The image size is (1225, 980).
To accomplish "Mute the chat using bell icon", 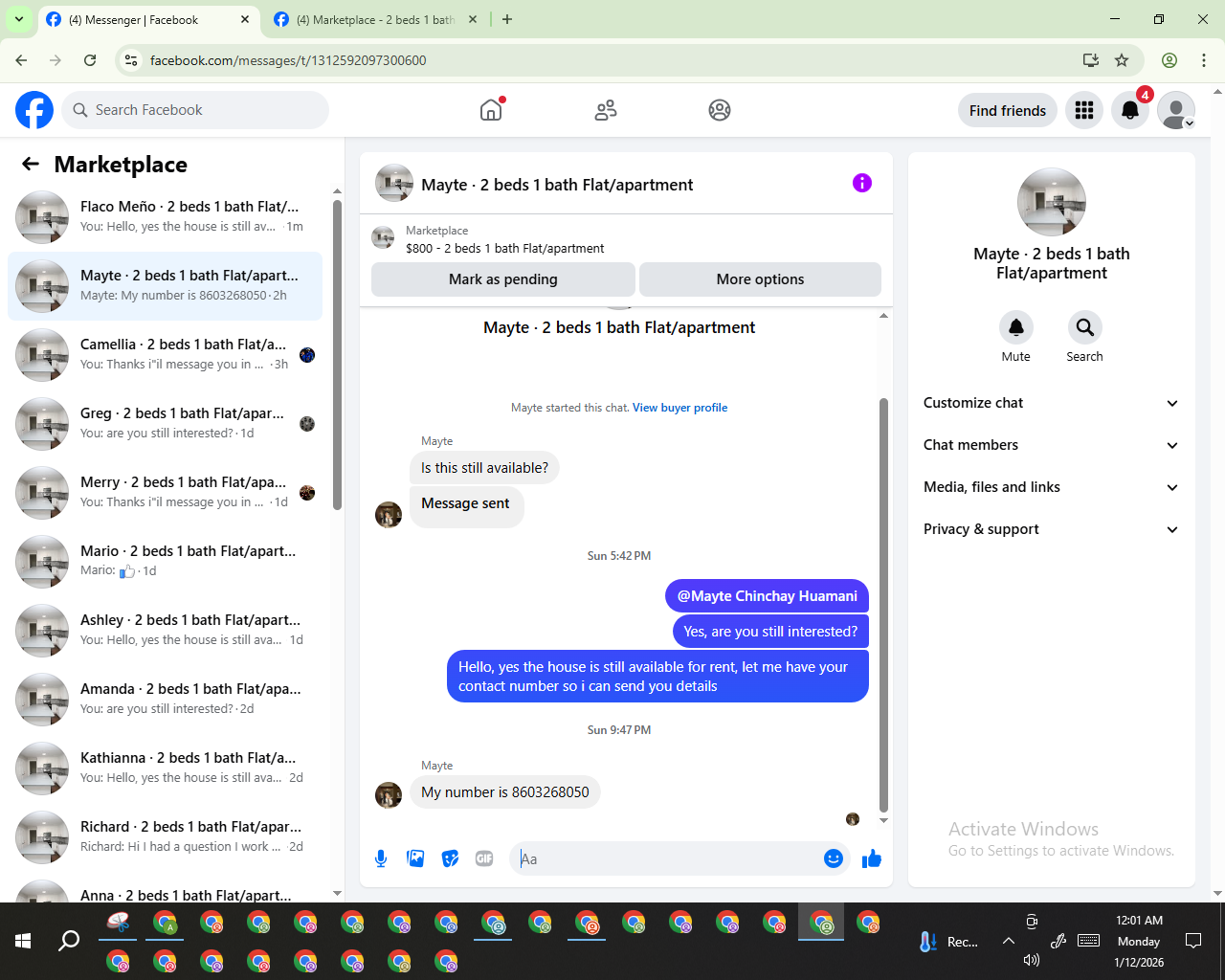I will pyautogui.click(x=1016, y=327).
